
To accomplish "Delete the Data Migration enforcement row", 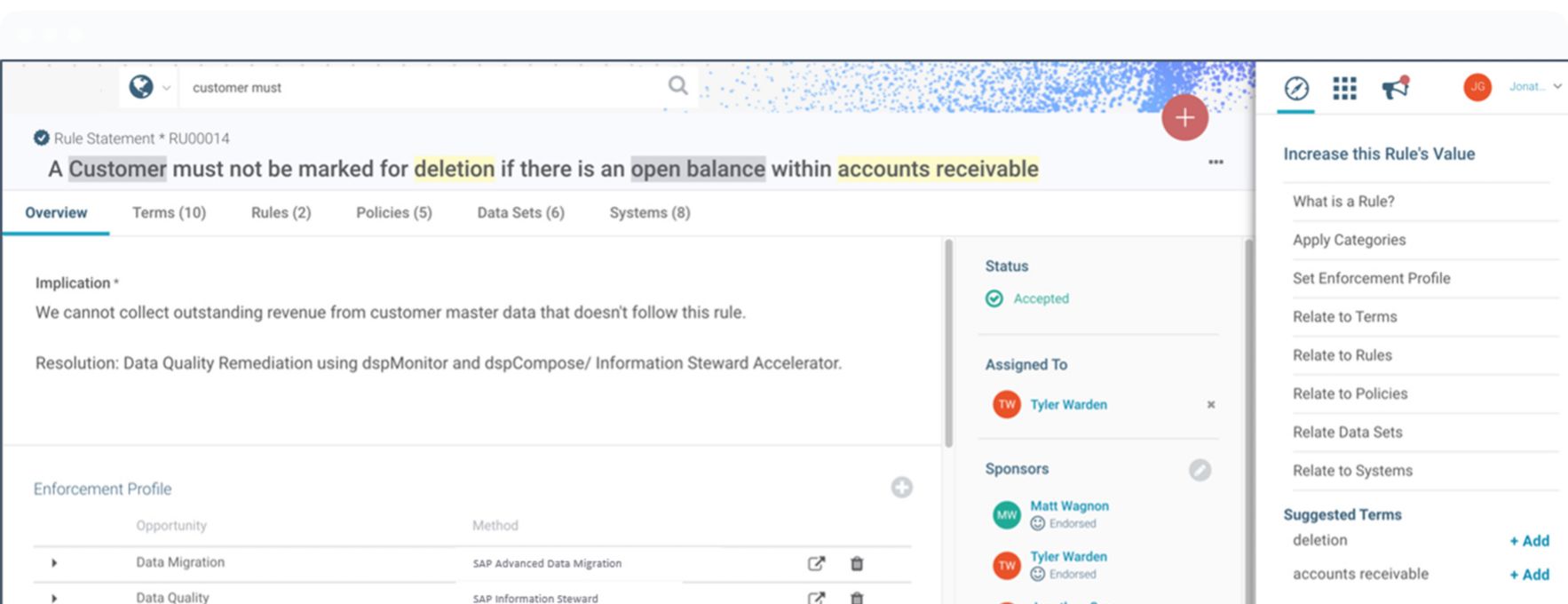I will [857, 563].
